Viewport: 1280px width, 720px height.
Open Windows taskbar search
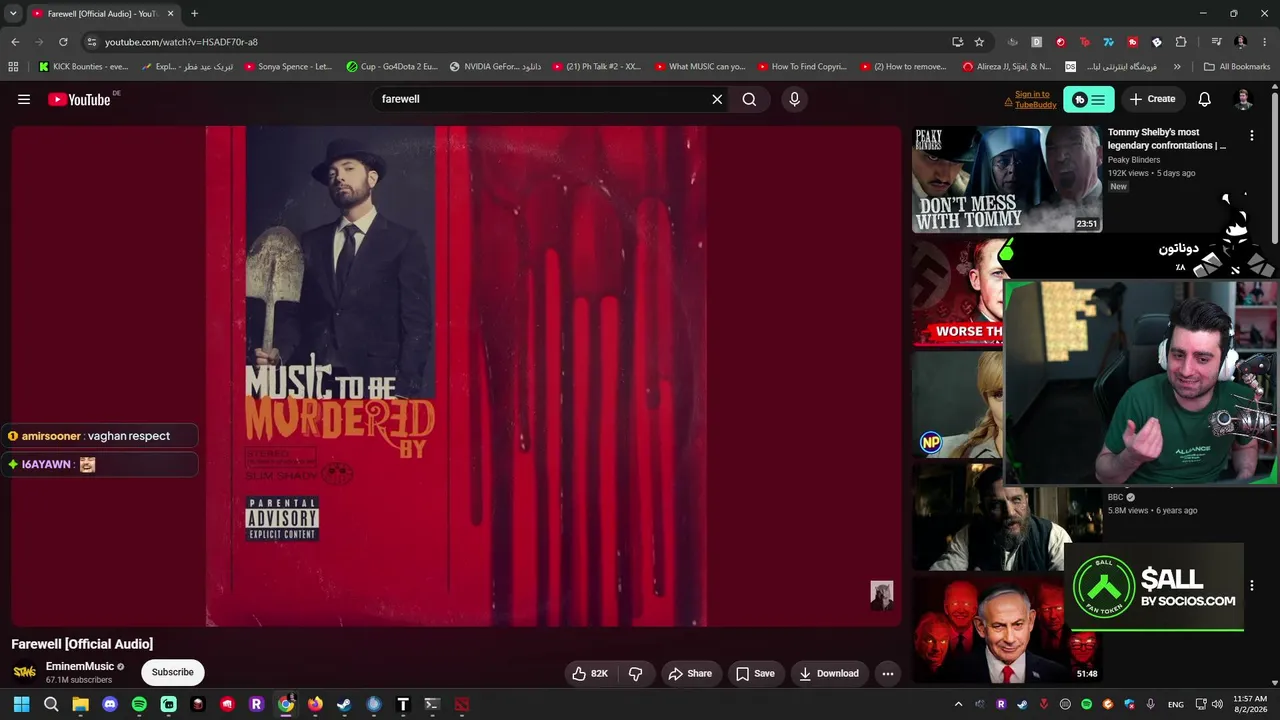[51, 704]
